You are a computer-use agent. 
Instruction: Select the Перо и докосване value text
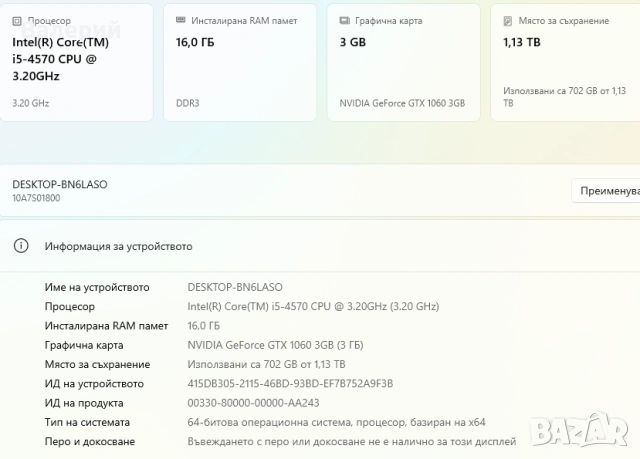click(x=352, y=441)
